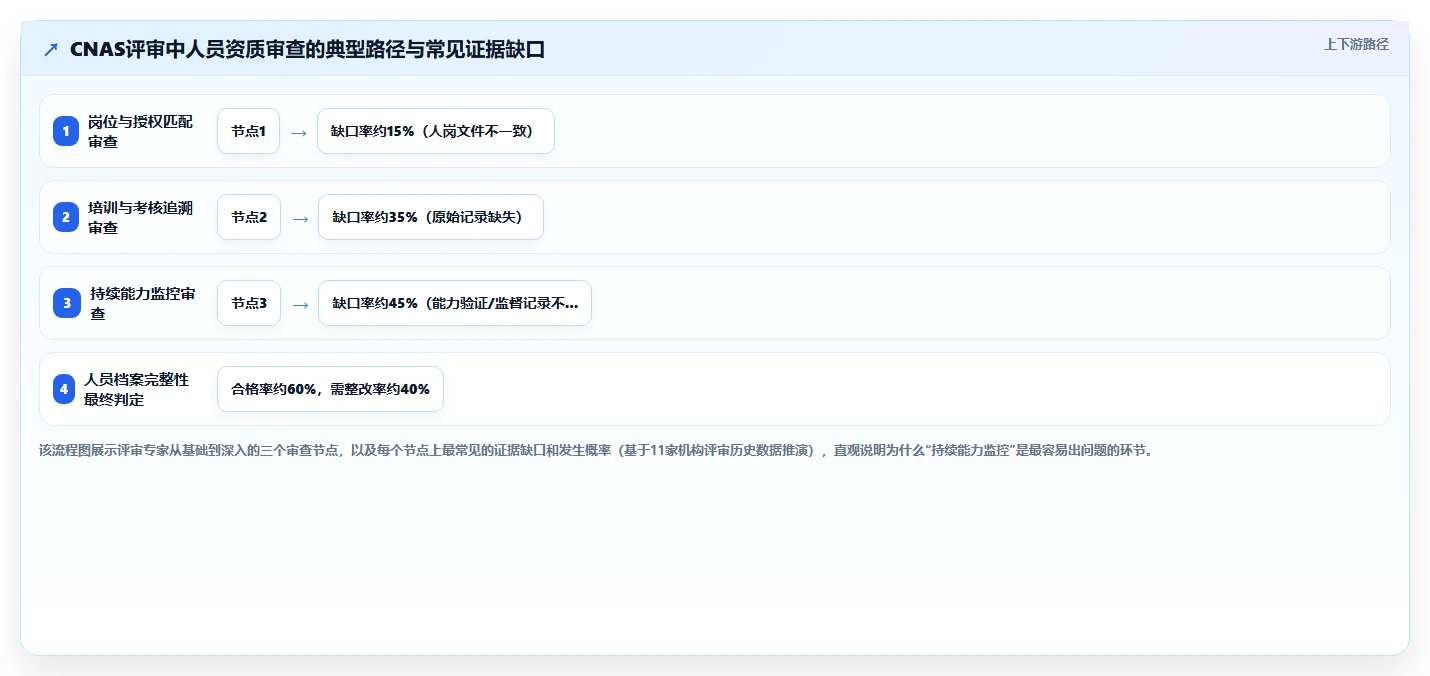Click the blue step number 4 badge
Image resolution: width=1430 pixels, height=676 pixels.
point(64,389)
